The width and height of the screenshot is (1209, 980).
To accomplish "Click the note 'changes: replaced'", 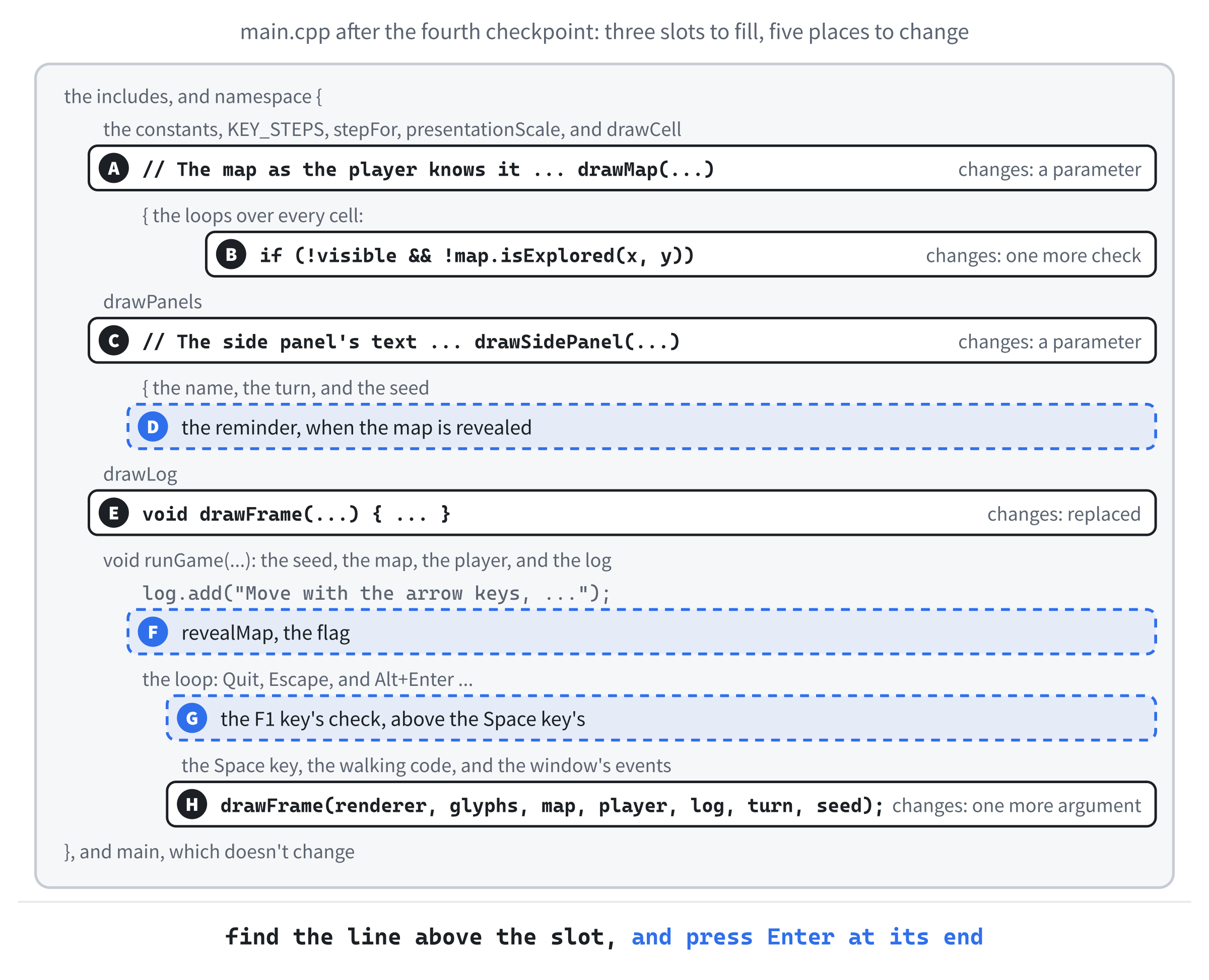I will point(1064,514).
